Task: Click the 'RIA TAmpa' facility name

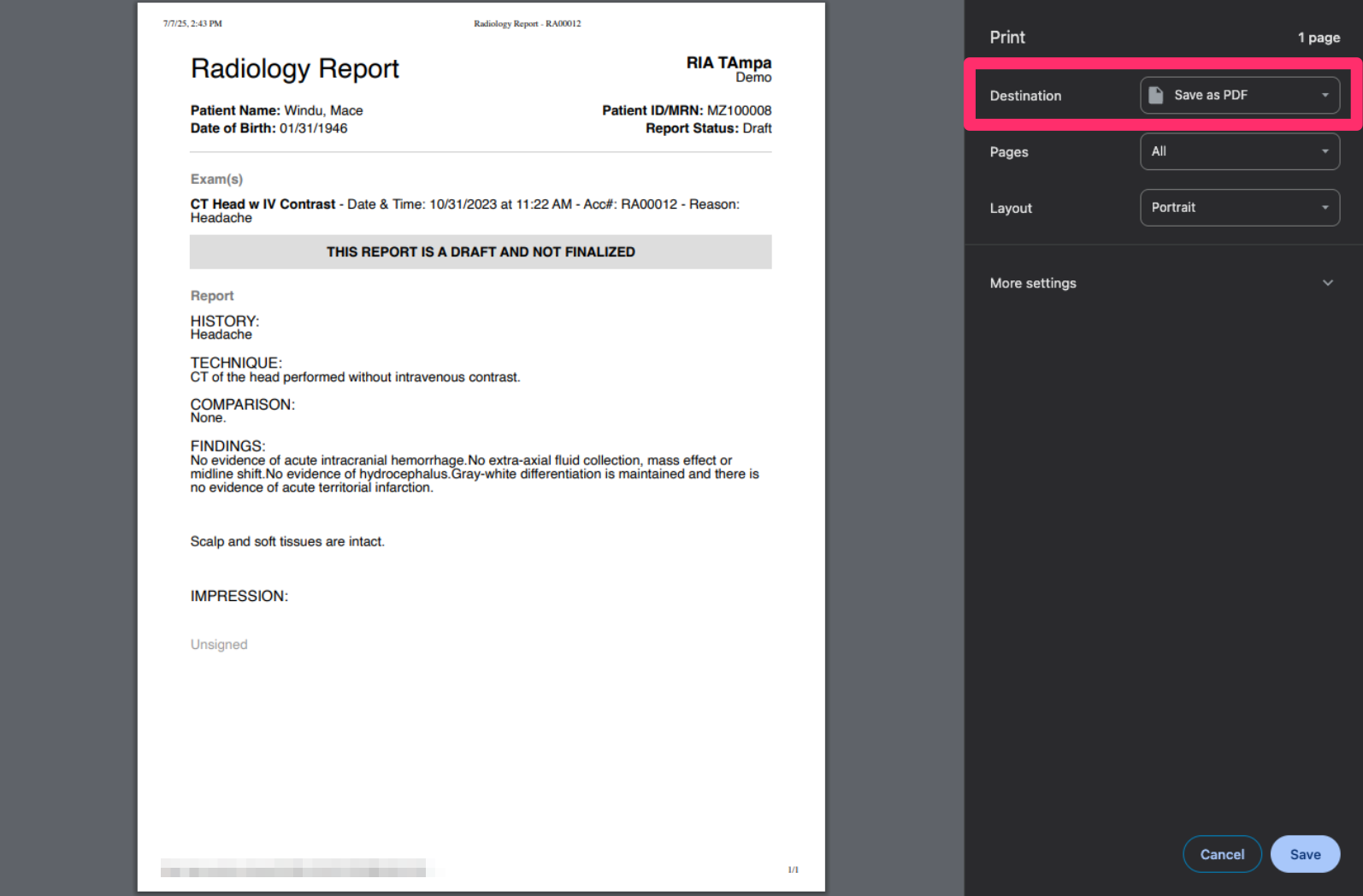Action: 729,62
